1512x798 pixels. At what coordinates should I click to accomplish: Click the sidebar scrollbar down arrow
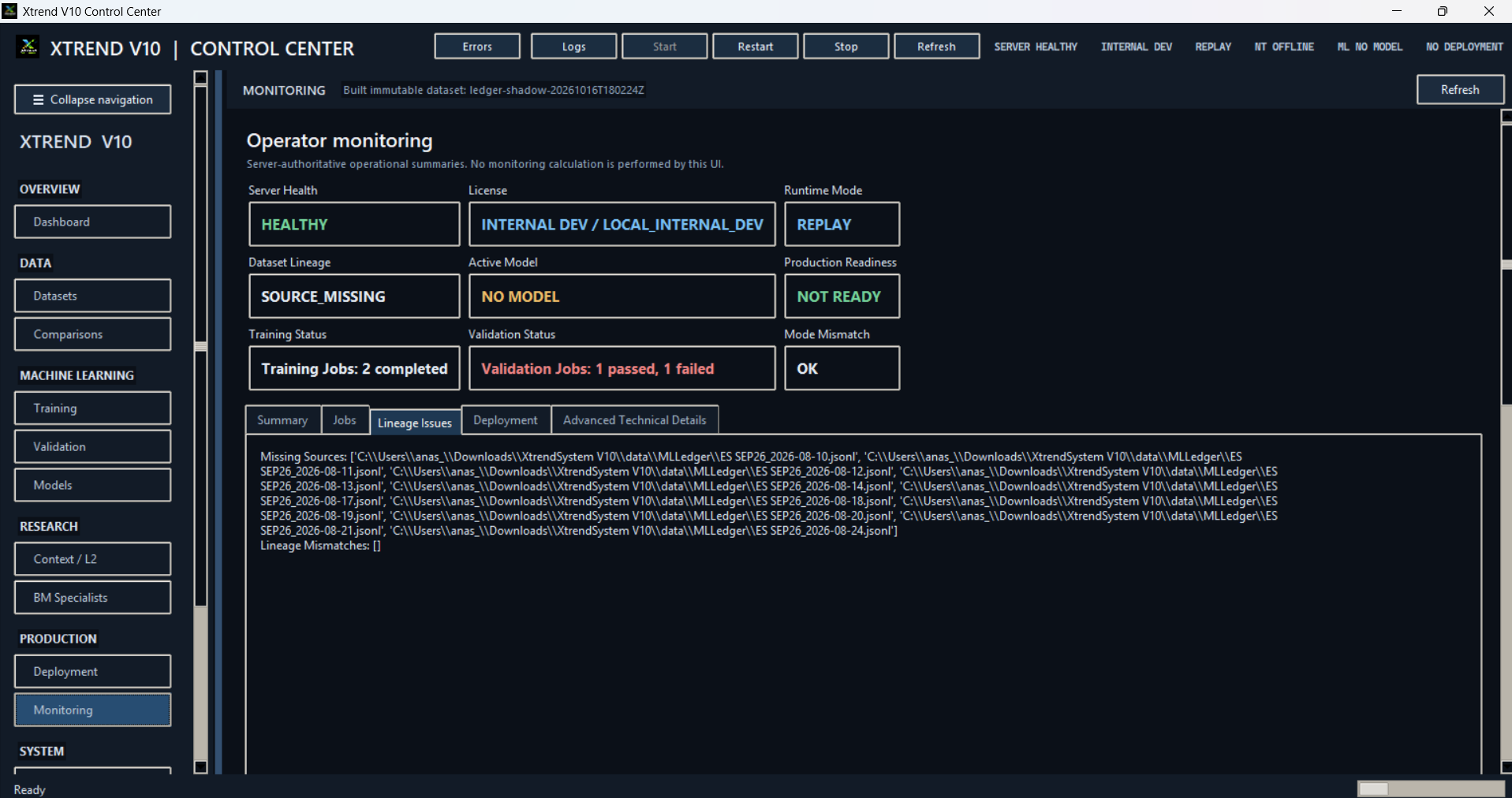200,766
